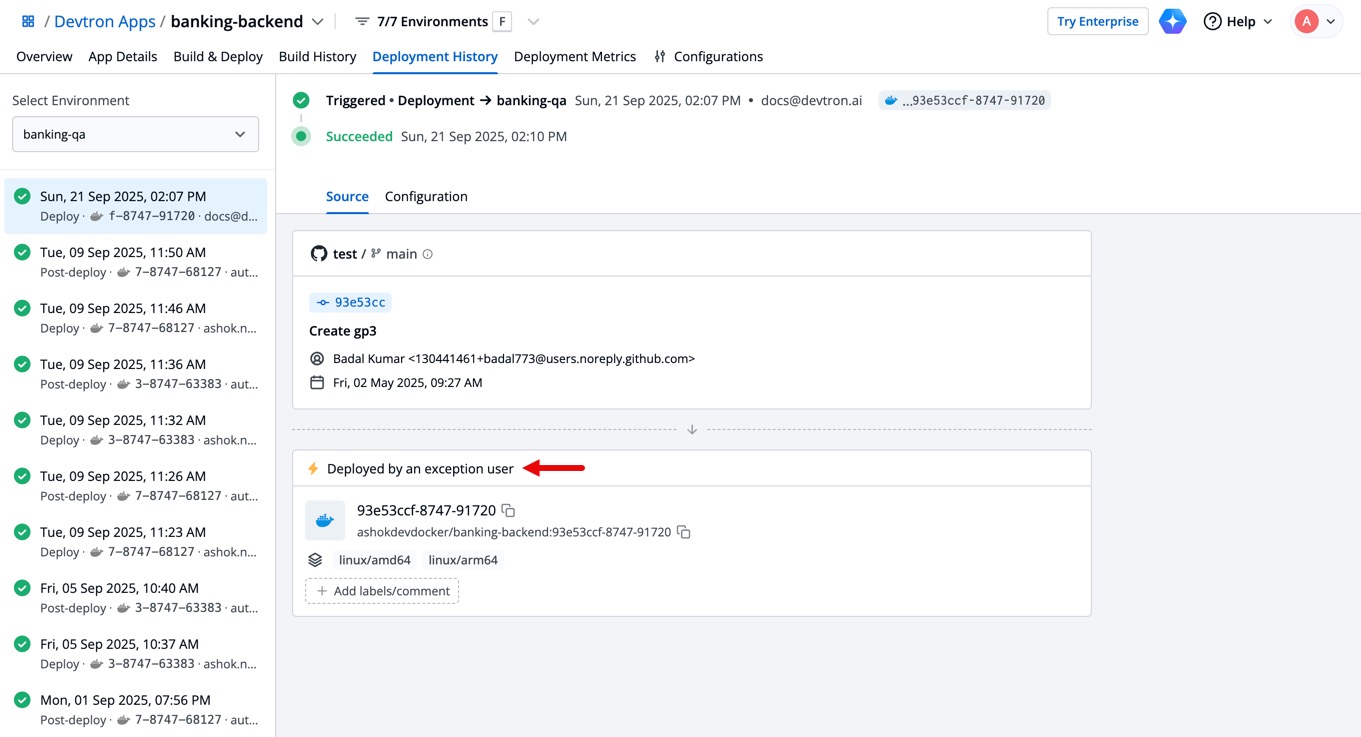Screen dimensions: 1361x737
Task: Open the banking-qa environment selector
Action: point(135,133)
